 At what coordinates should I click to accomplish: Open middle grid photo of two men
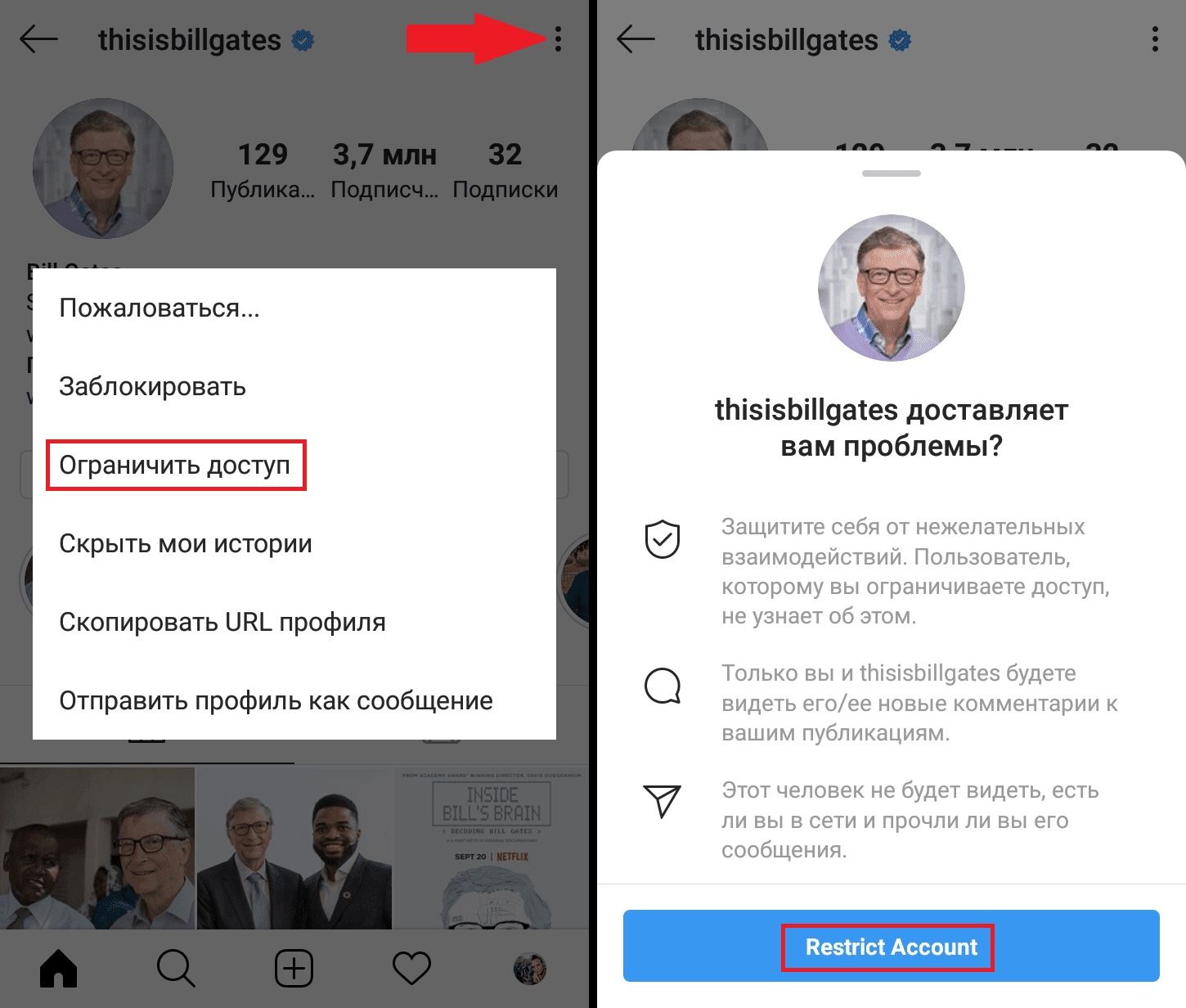pos(294,848)
